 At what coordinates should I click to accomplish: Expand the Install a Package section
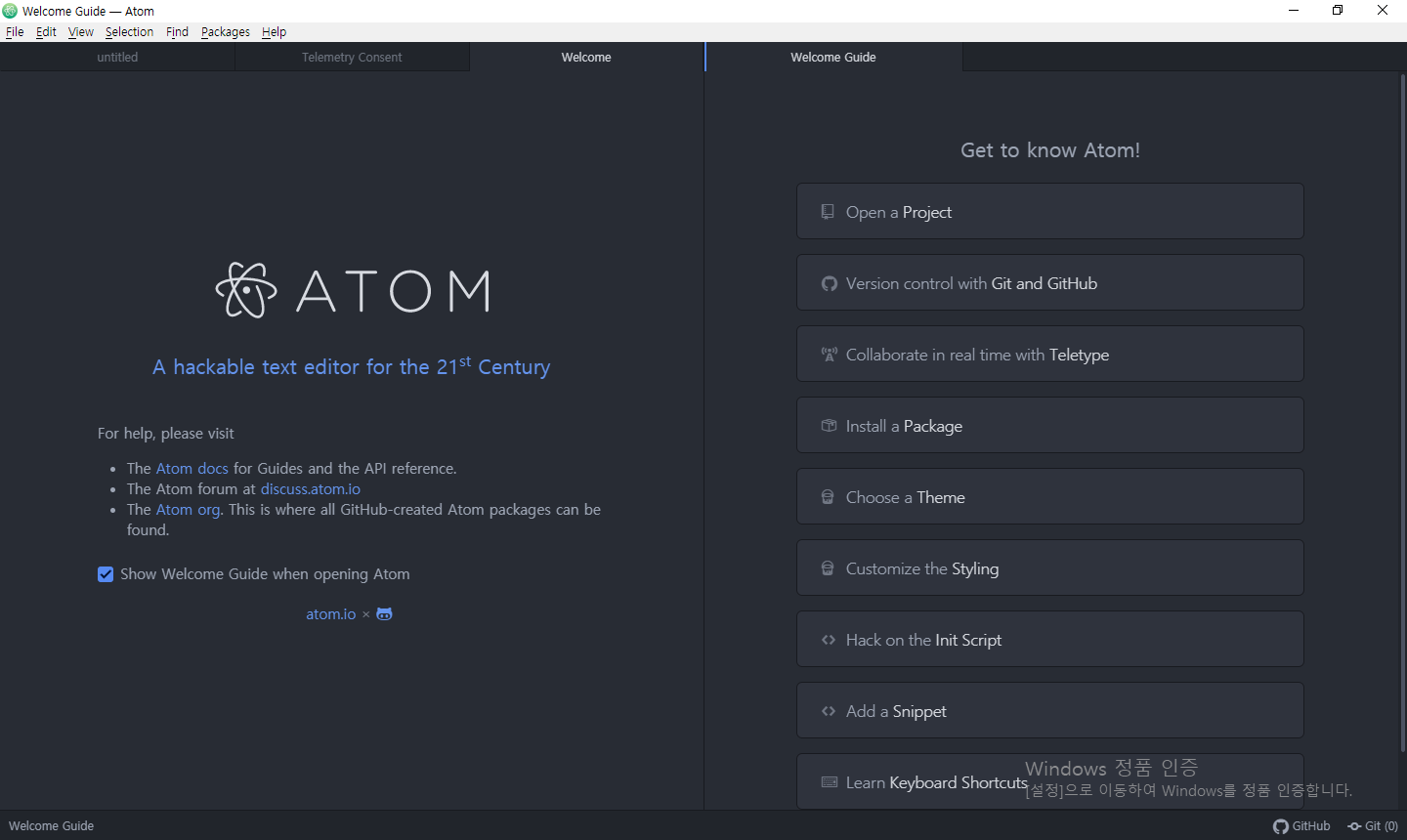[1049, 425]
